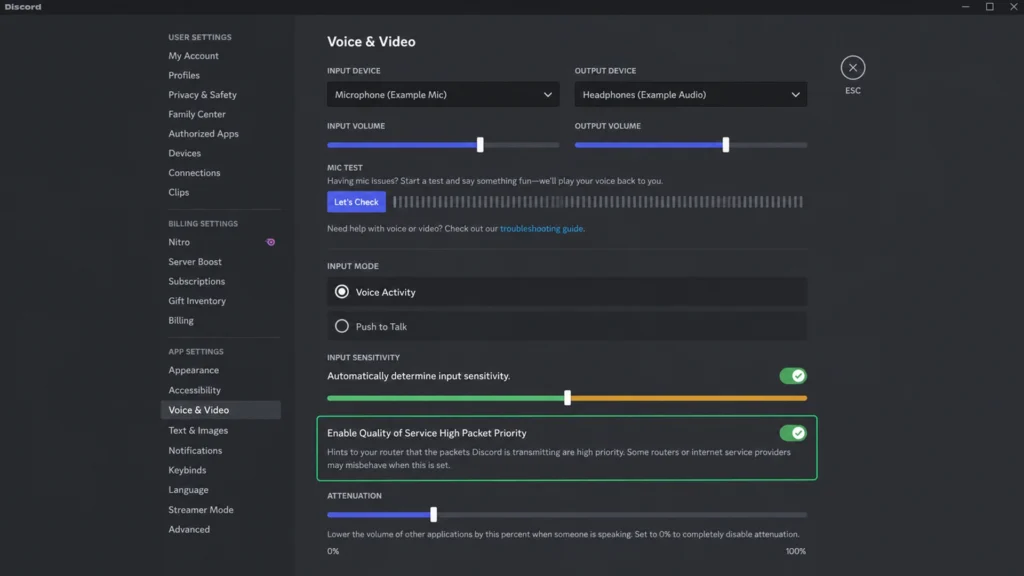Open the Microphone (Example Mic) input device selector
Viewport: 1024px width, 576px height.
click(x=443, y=95)
